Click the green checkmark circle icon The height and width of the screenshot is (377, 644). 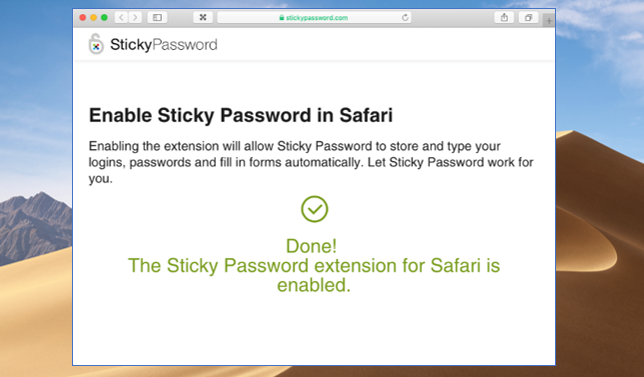[x=315, y=209]
